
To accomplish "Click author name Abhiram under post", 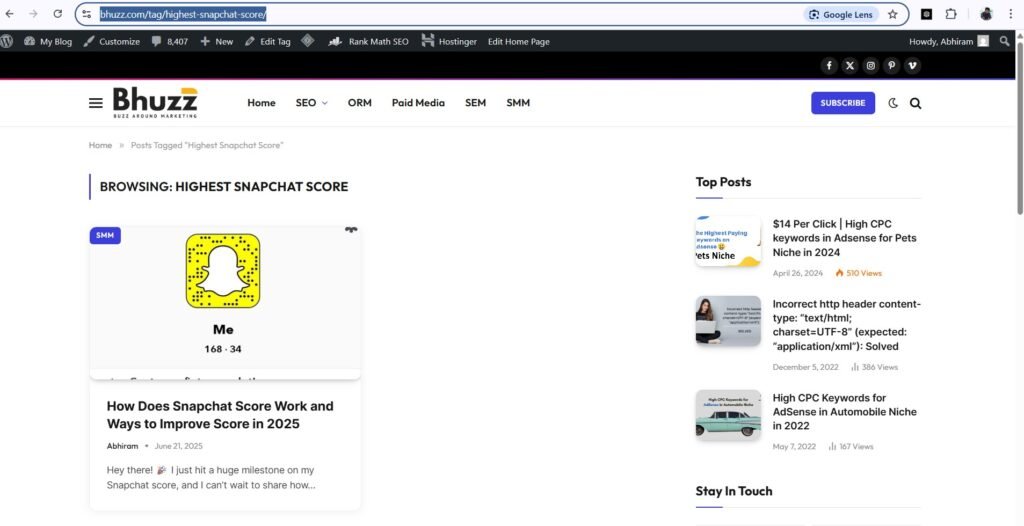I will tap(123, 446).
